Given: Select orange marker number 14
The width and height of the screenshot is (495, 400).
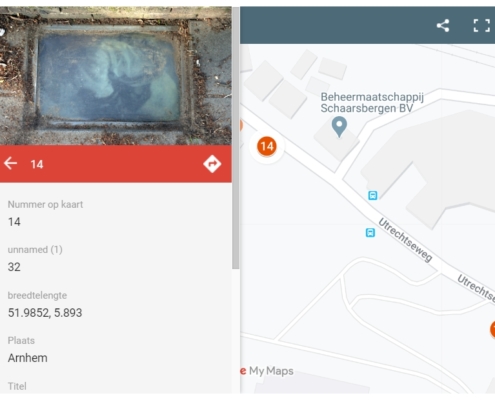Looking at the screenshot, I should click(267, 146).
